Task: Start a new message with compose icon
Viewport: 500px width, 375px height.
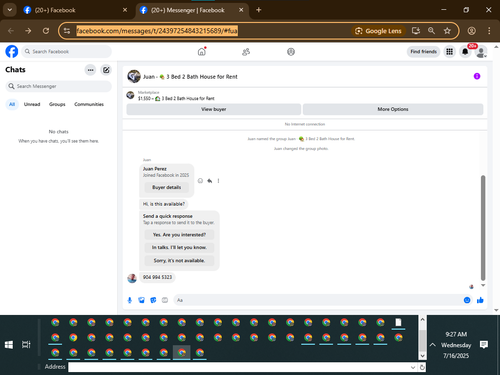Action: tap(106, 70)
